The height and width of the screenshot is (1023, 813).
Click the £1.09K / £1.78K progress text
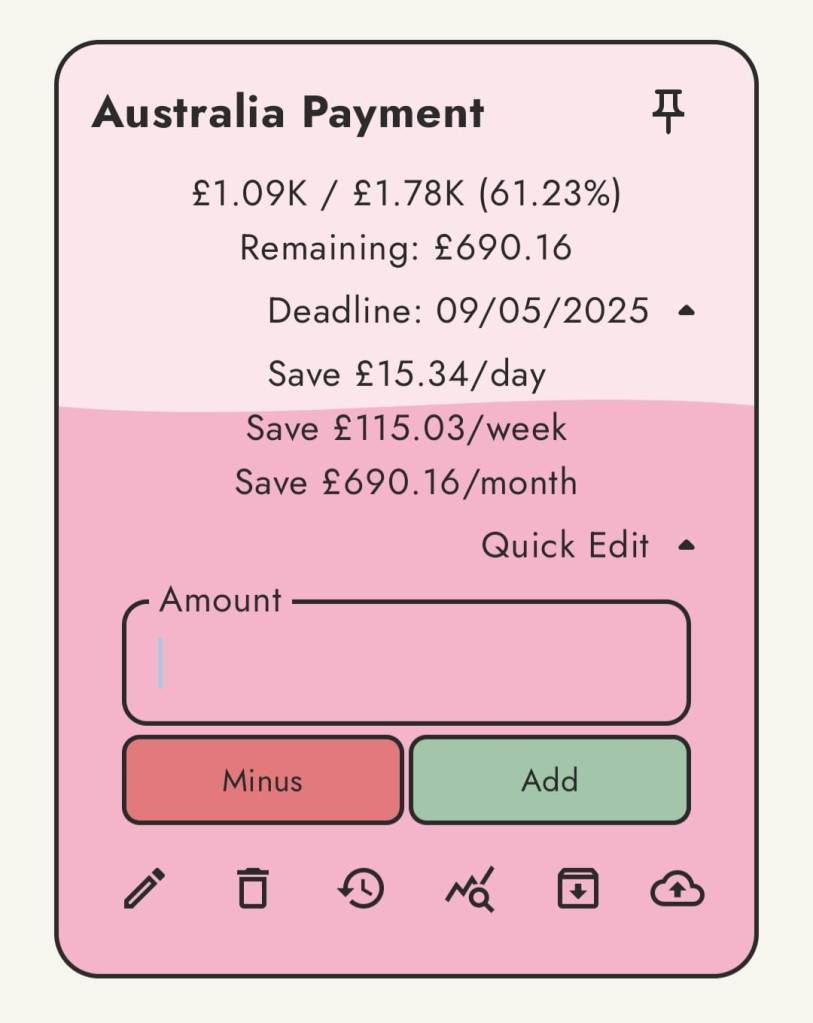(406, 193)
